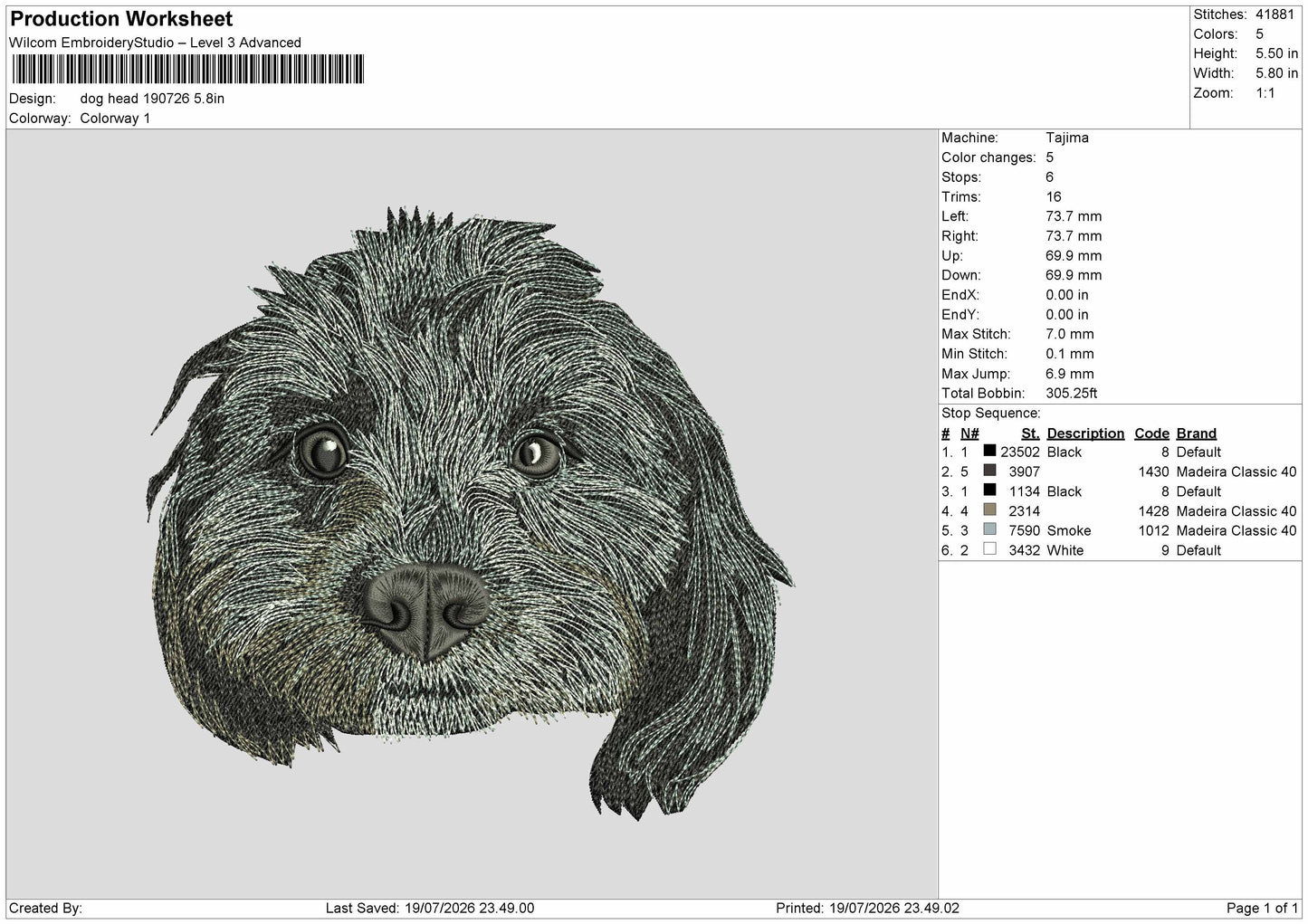Click the Height value 5.50 in

1276,53
